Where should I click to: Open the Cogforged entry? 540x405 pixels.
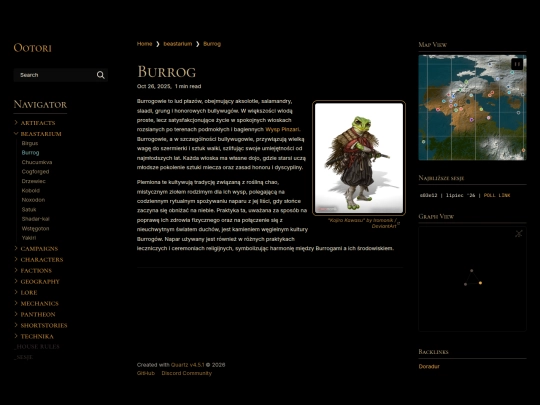pos(35,172)
